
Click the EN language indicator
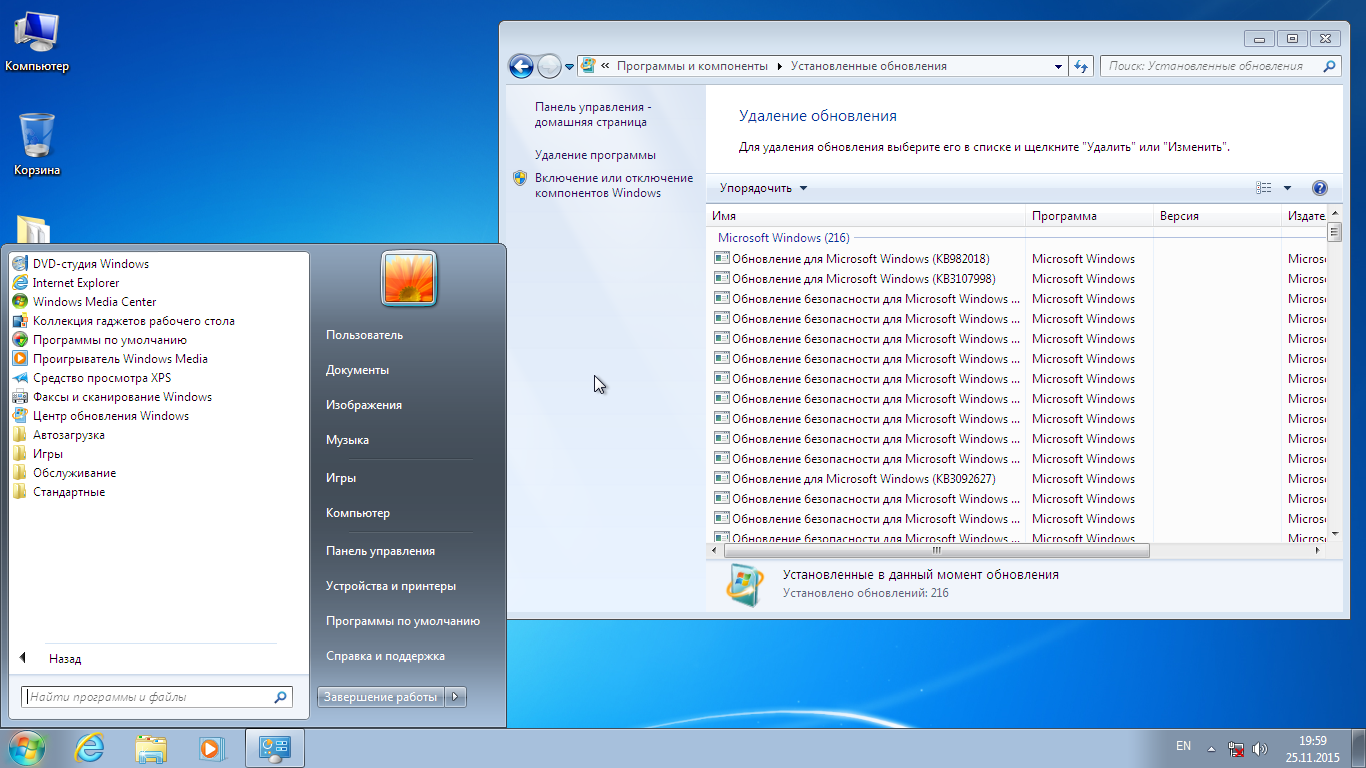1183,746
